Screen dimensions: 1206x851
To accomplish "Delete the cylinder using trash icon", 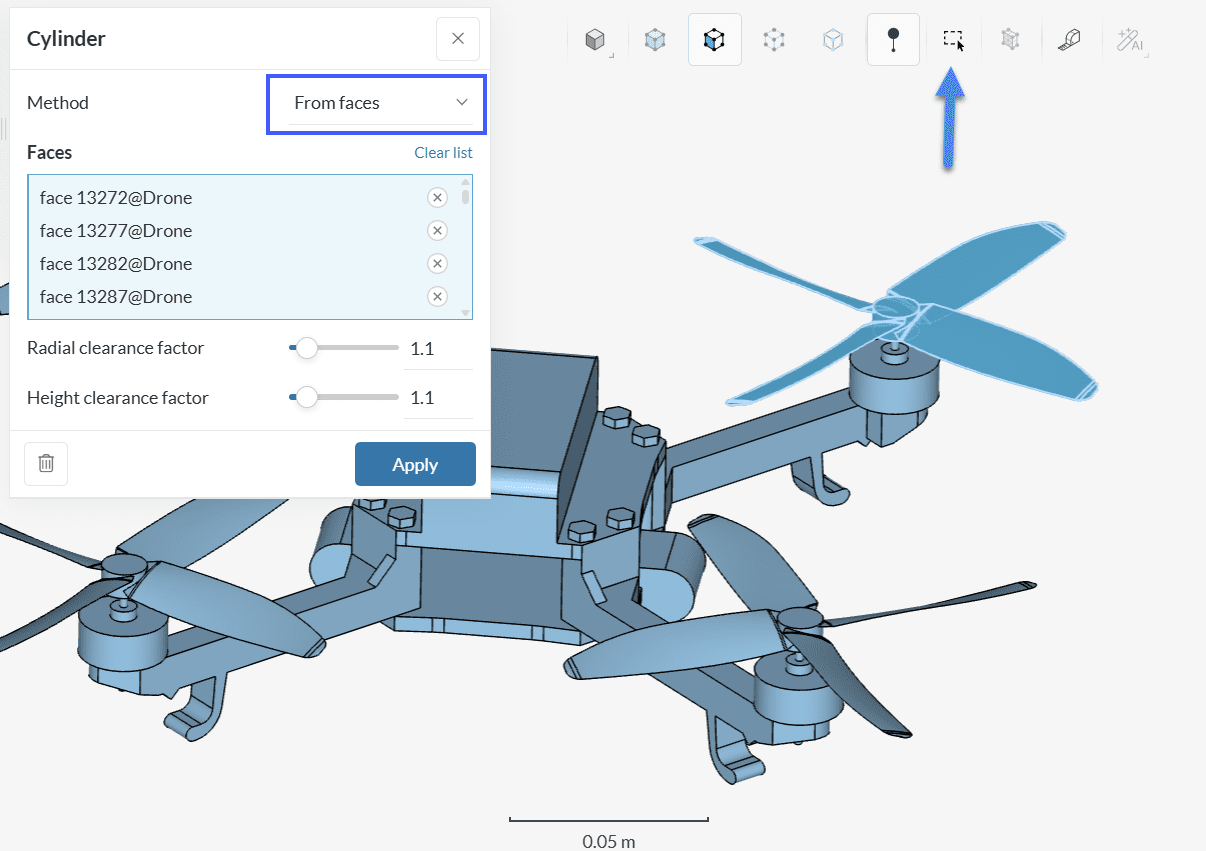I will pos(46,464).
